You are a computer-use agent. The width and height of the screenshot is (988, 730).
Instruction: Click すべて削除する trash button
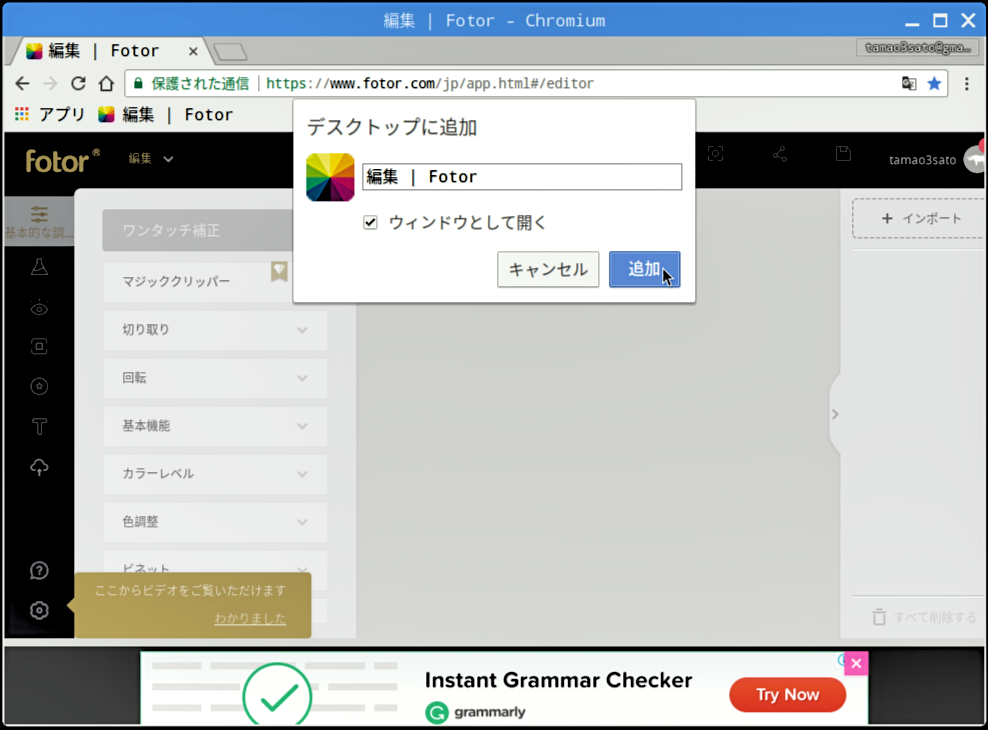pyautogui.click(x=924, y=617)
